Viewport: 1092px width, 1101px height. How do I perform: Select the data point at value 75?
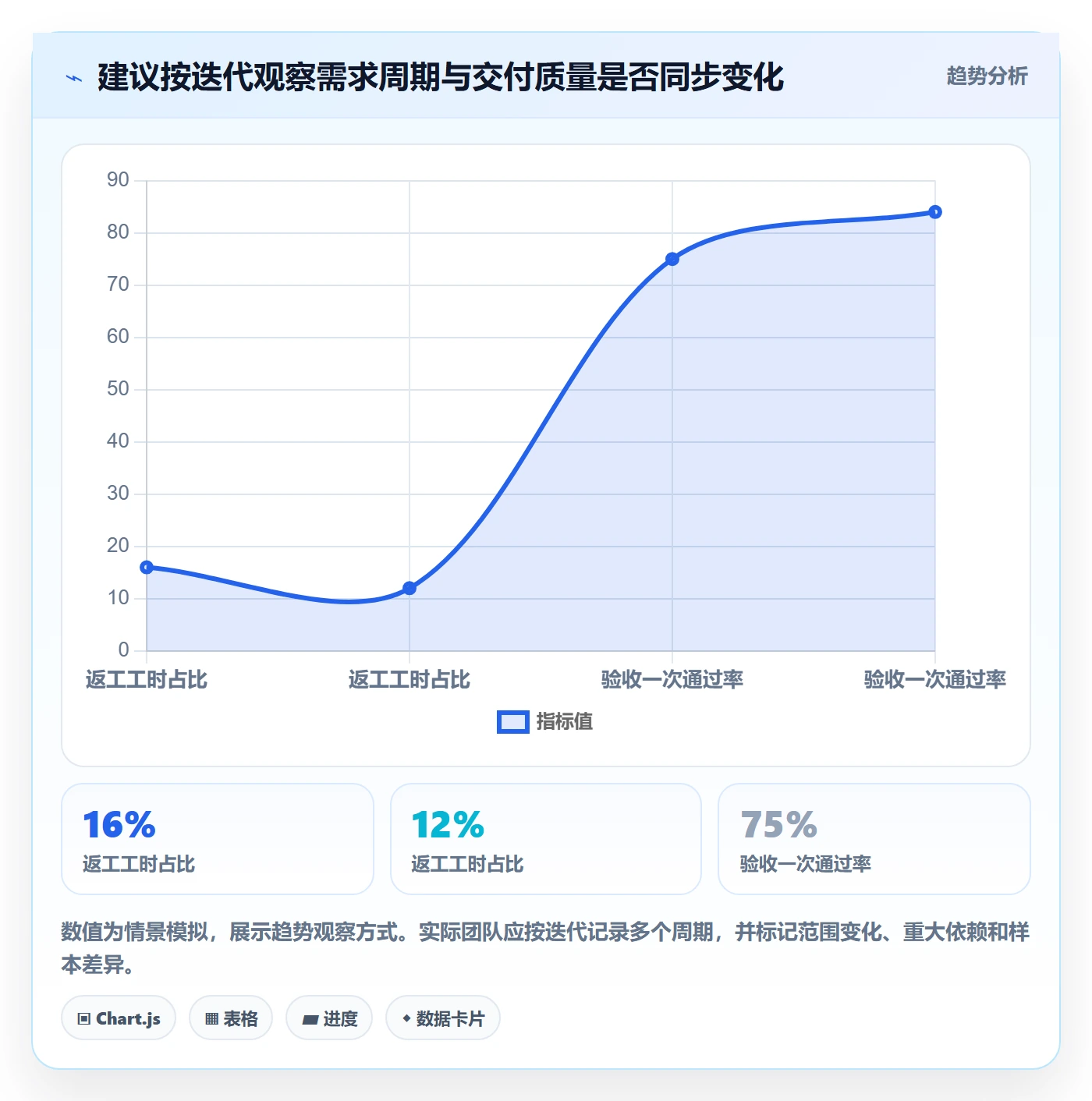672,259
